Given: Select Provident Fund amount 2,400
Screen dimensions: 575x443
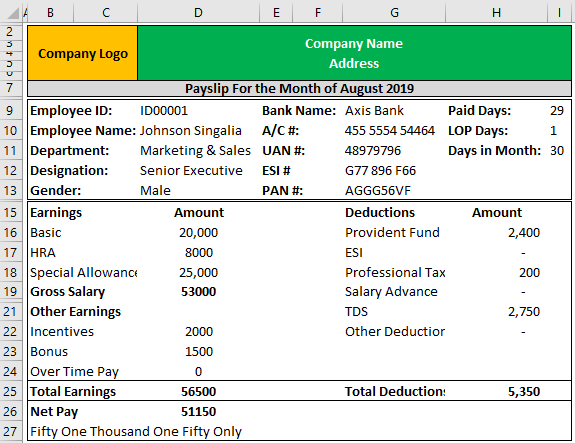Looking at the screenshot, I should pyautogui.click(x=524, y=233).
